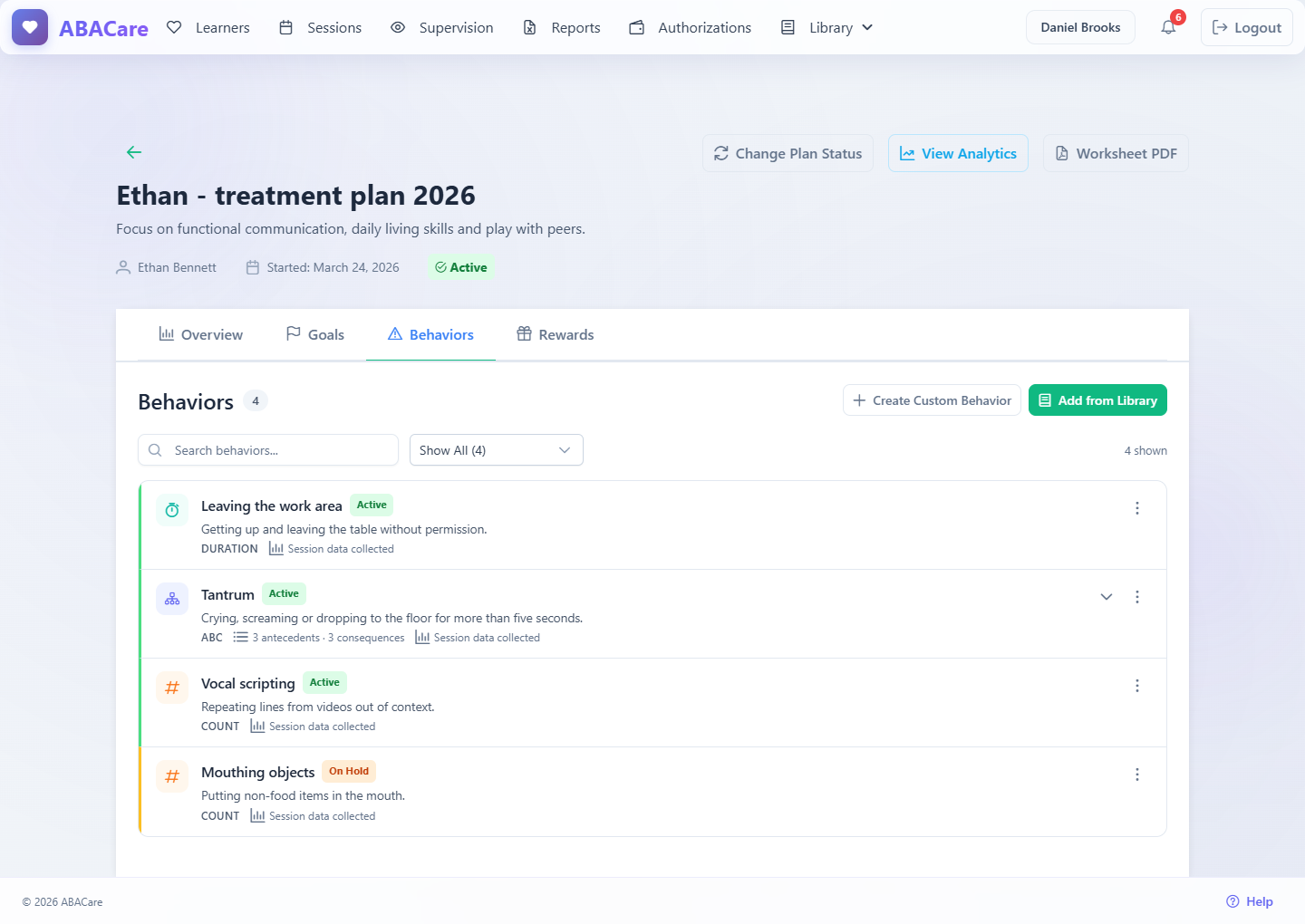The image size is (1305, 924).
Task: Click the person icon beside Ethan Bennett
Action: [x=123, y=267]
